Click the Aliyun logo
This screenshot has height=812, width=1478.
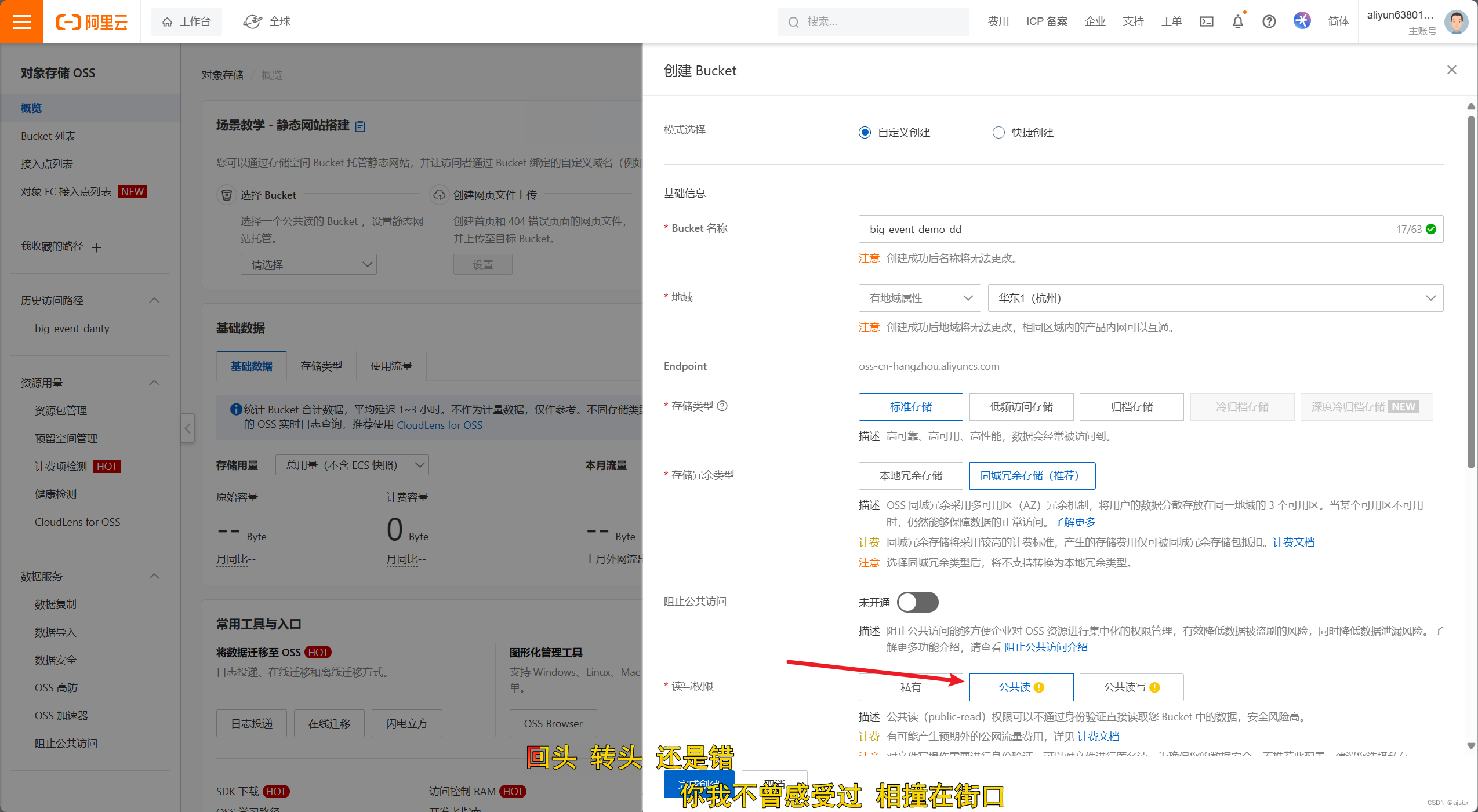click(x=92, y=22)
